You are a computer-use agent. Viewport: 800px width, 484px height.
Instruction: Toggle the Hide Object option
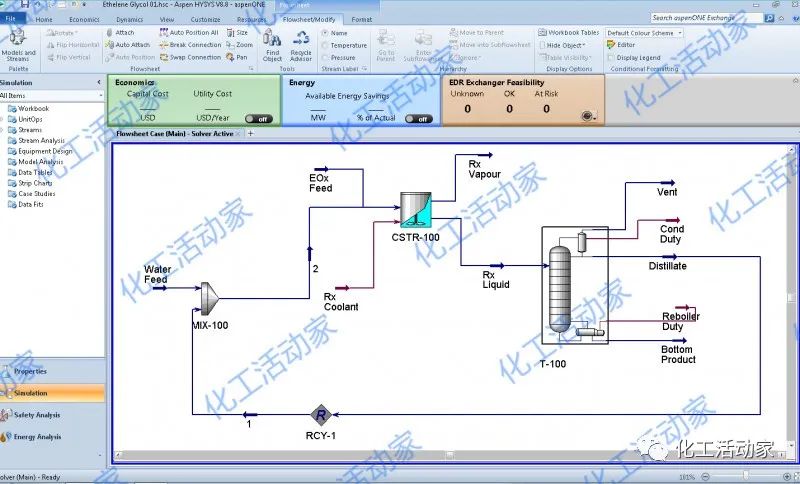[563, 45]
